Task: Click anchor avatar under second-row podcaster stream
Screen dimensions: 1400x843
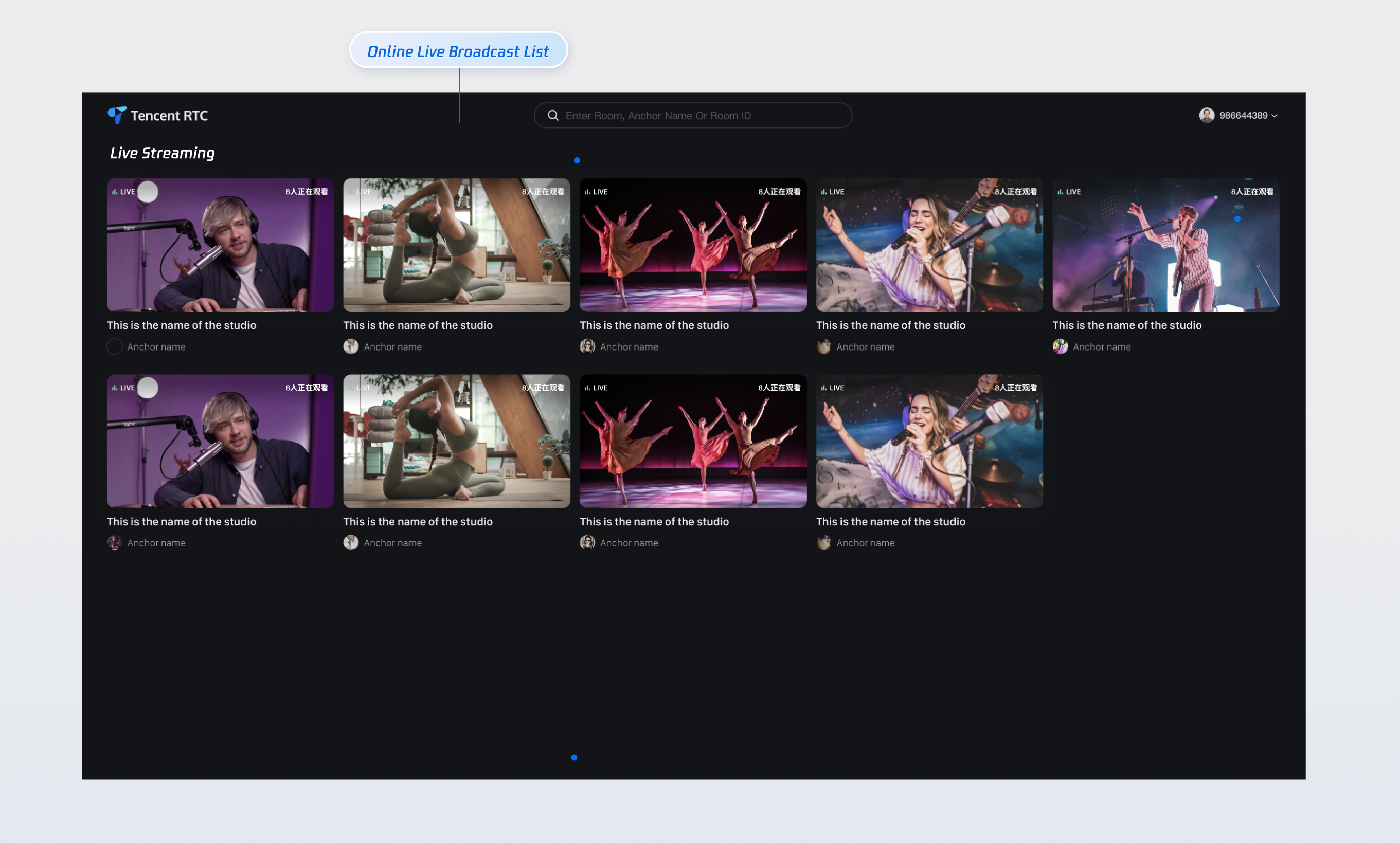Action: click(x=114, y=543)
